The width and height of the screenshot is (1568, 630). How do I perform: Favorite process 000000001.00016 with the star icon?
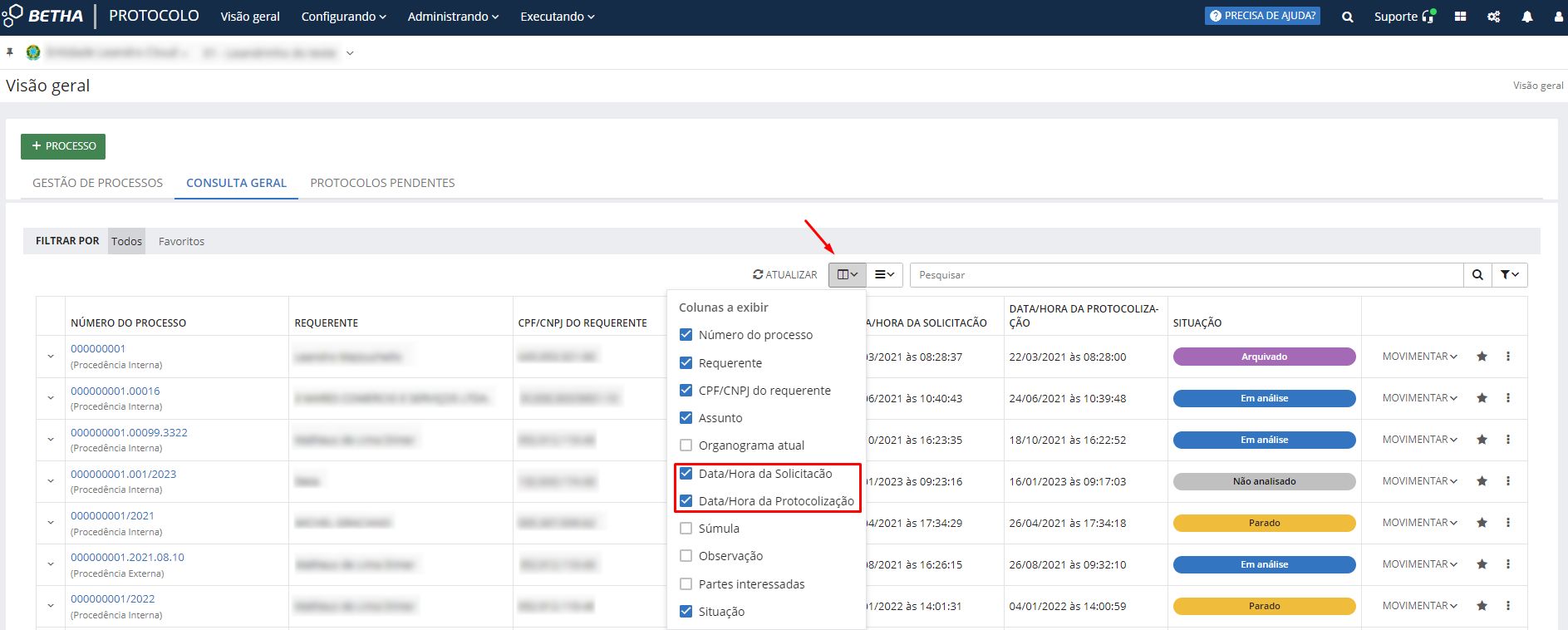click(x=1482, y=398)
